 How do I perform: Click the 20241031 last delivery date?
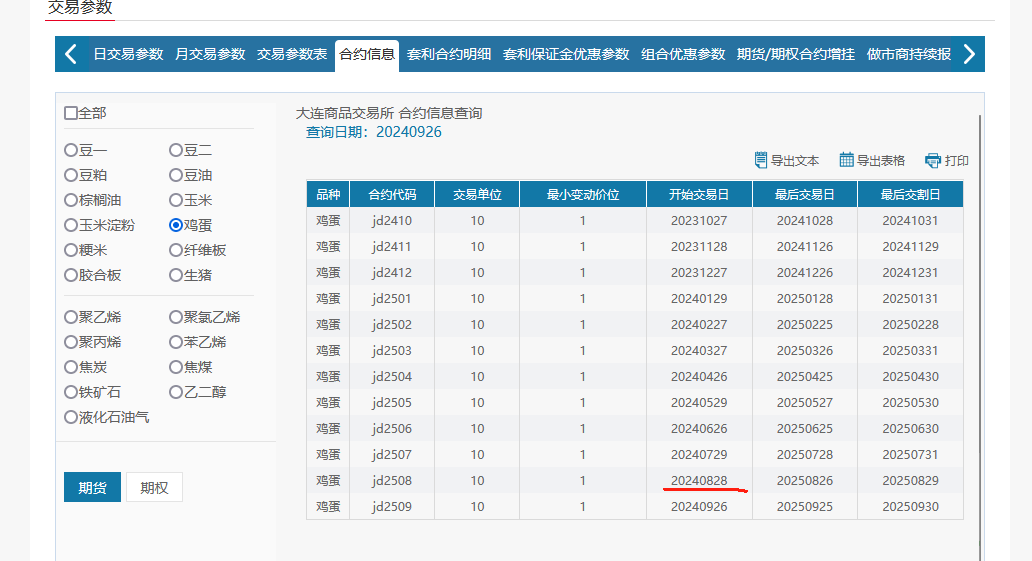[910, 221]
